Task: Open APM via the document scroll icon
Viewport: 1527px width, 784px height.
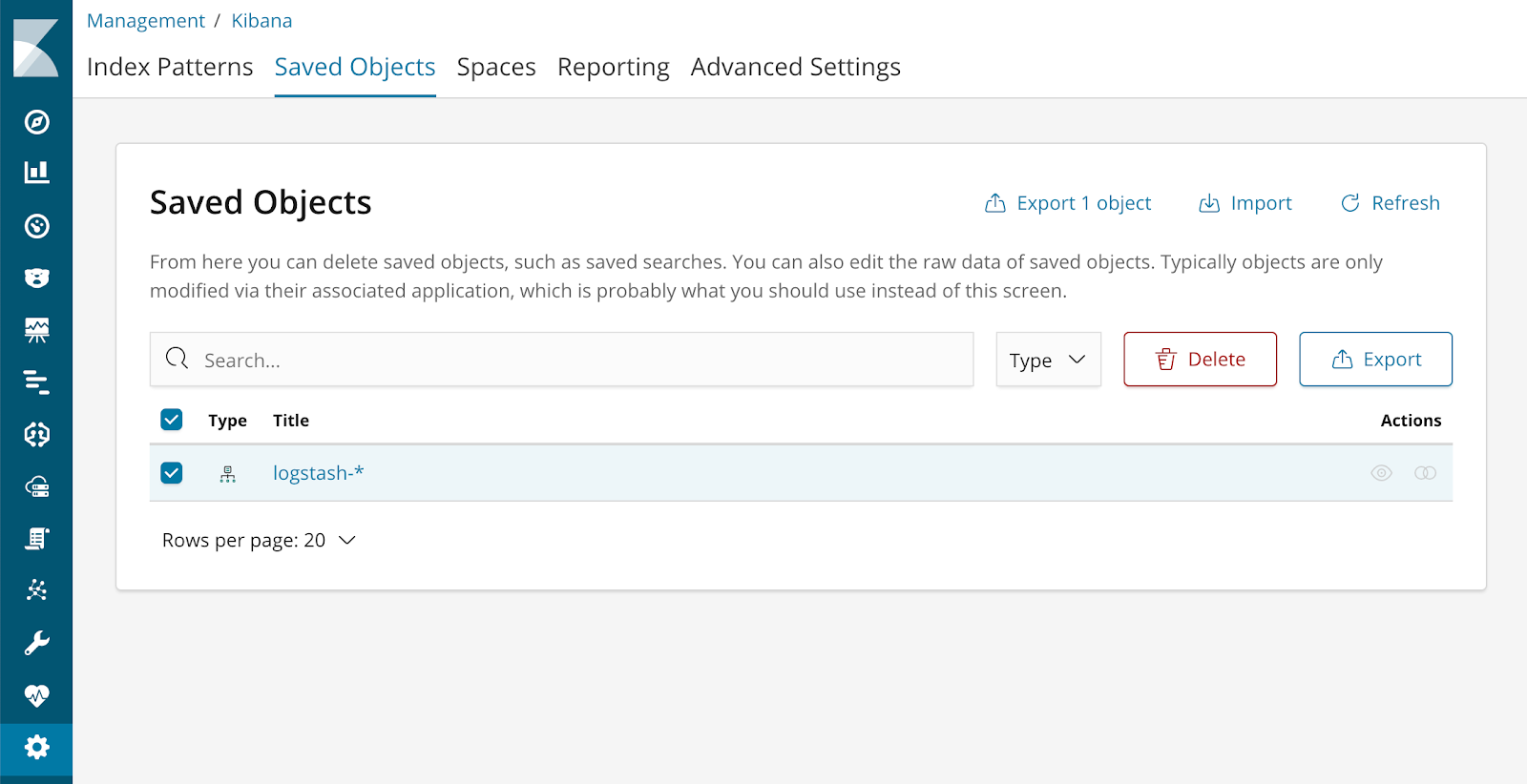Action: click(36, 539)
